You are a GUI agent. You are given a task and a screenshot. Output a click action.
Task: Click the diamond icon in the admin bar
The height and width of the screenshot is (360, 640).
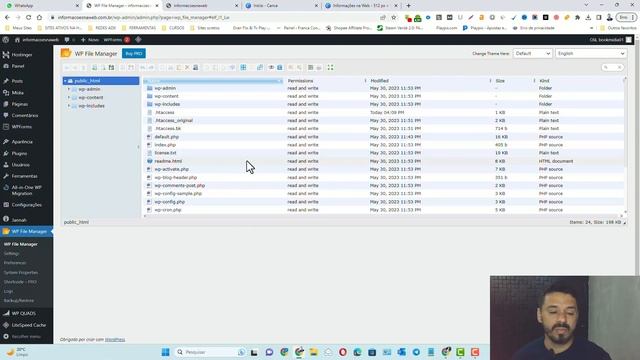pos(138,40)
